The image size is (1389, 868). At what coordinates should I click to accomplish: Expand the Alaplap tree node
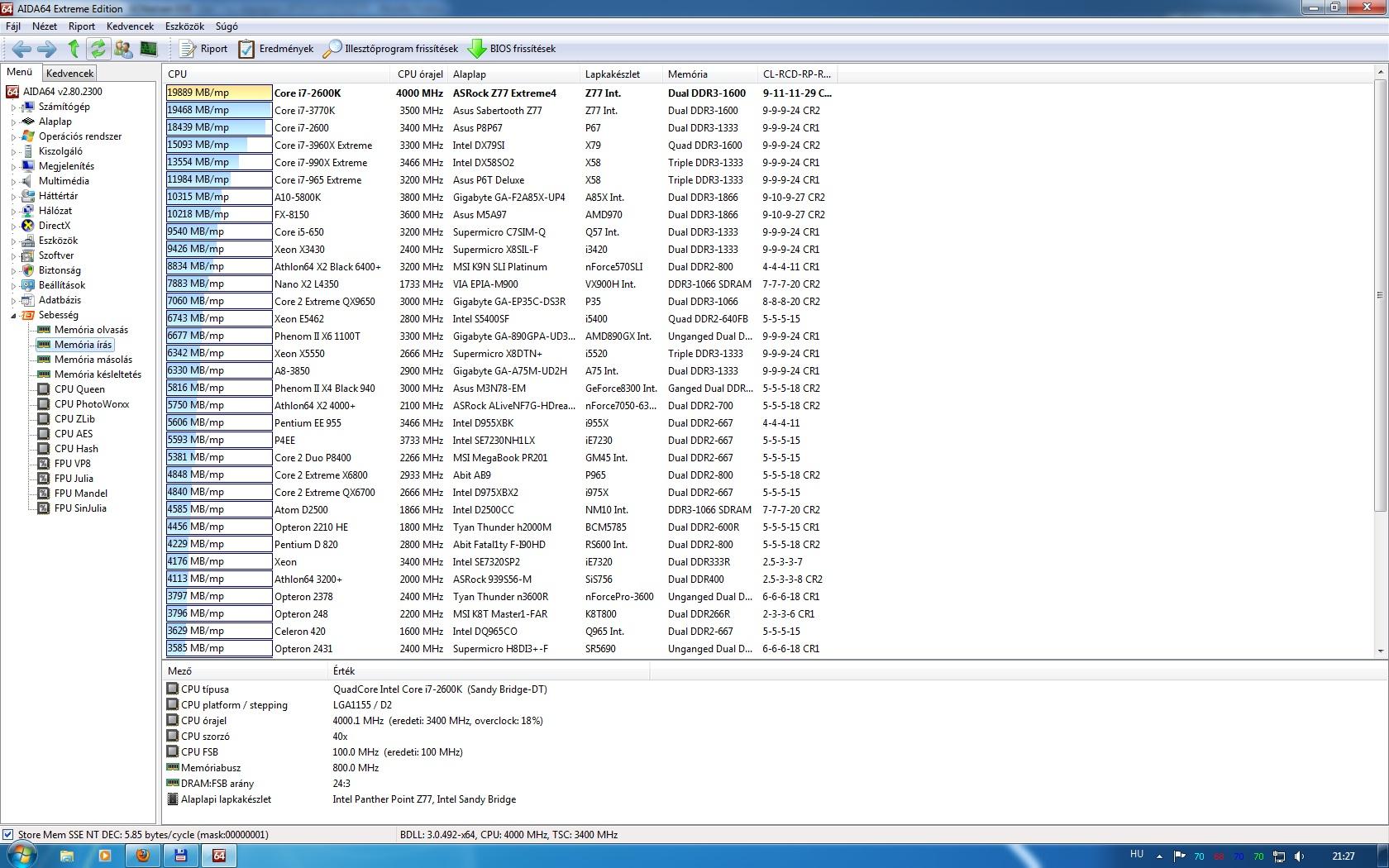[13, 122]
